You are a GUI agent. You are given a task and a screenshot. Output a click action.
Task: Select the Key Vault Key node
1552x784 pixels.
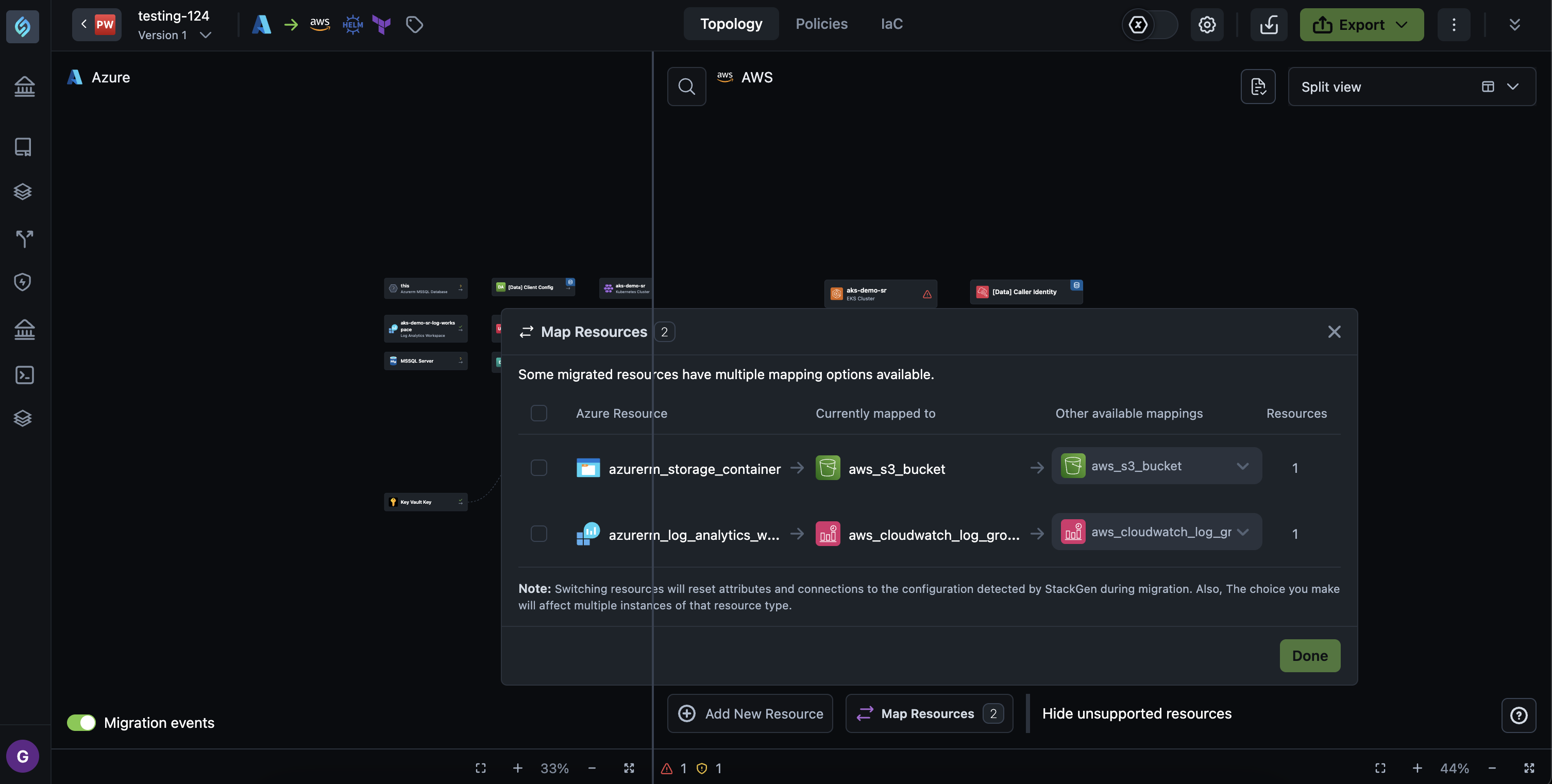(425, 502)
